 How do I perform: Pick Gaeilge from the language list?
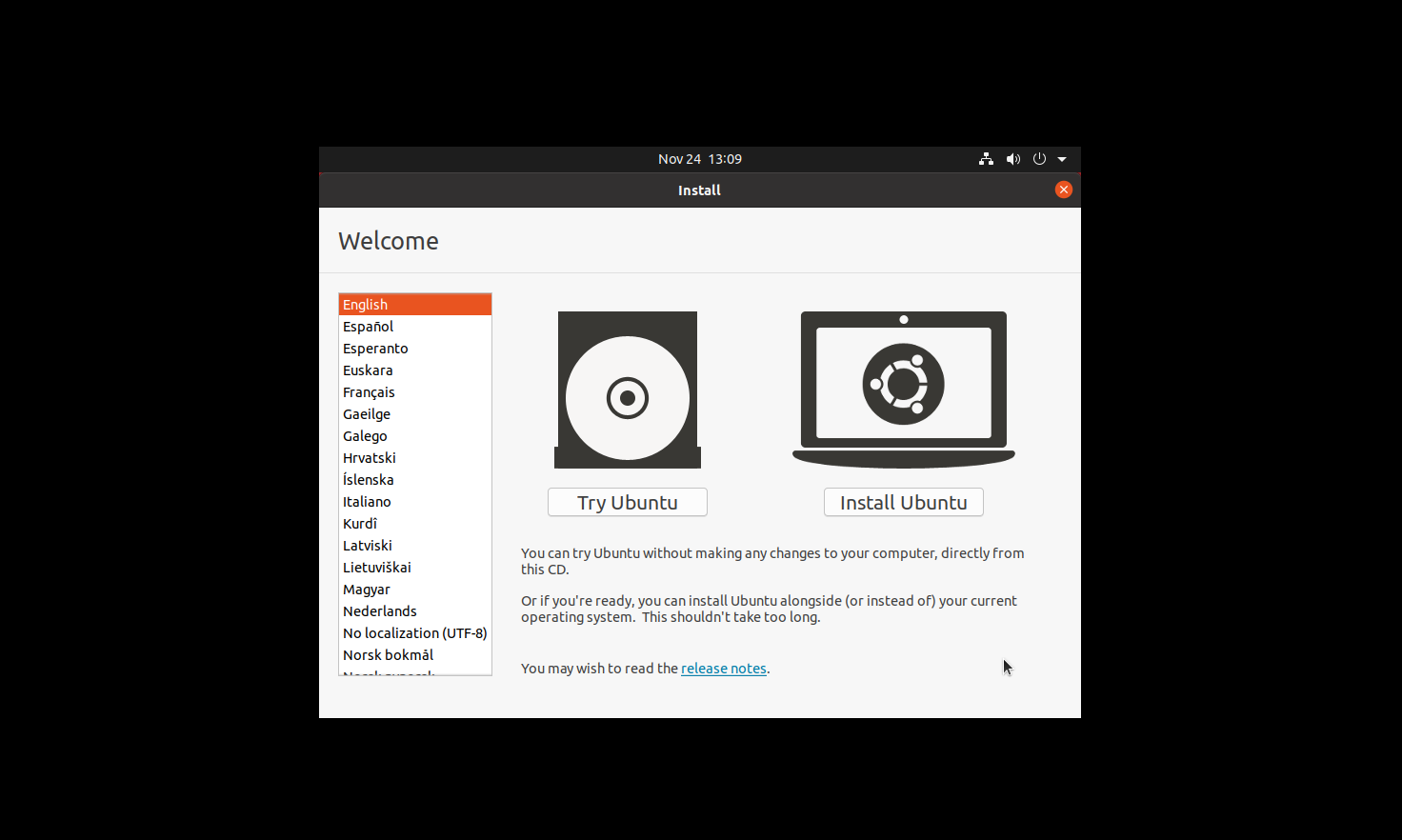click(x=415, y=414)
